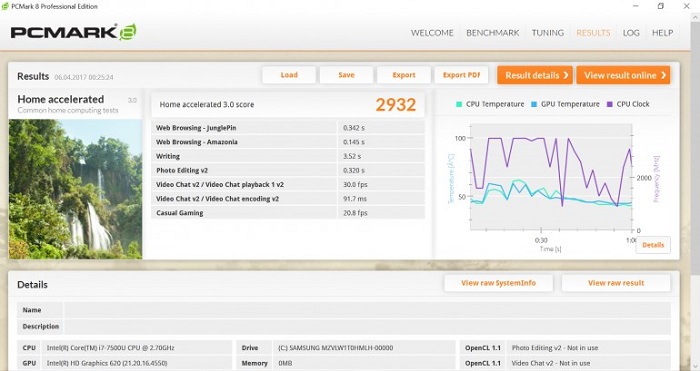Open the Help tab
Viewport: 700px width, 371px height.
(x=662, y=33)
